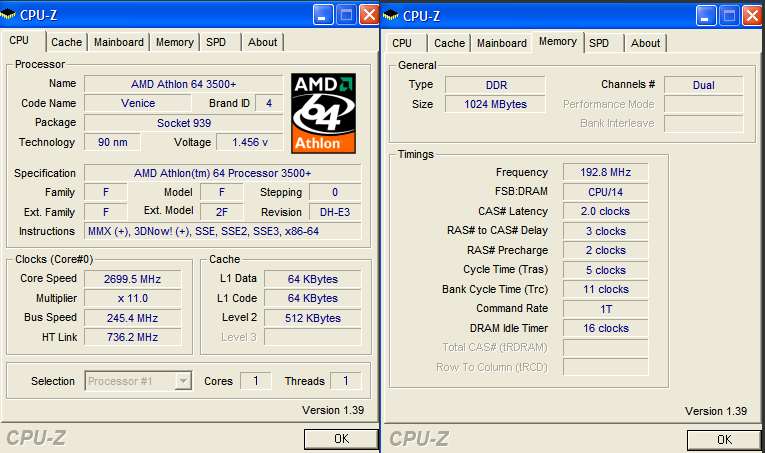Click CAS# Latency value 2.0 clocks
The width and height of the screenshot is (765, 453).
tap(605, 211)
